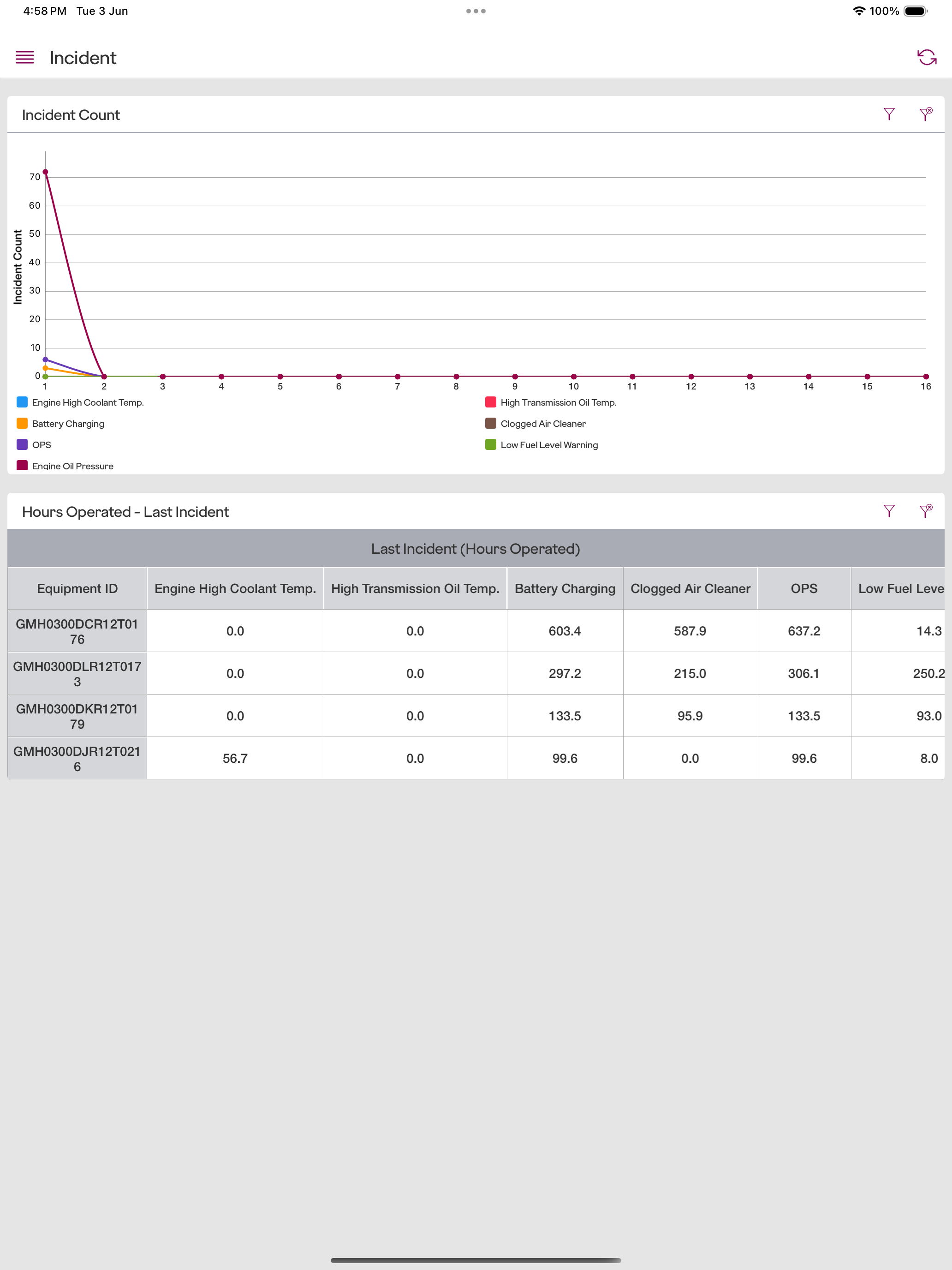Toggle Engine High Coolant Temp. legend swatch
This screenshot has width=952, height=1270.
coord(23,402)
